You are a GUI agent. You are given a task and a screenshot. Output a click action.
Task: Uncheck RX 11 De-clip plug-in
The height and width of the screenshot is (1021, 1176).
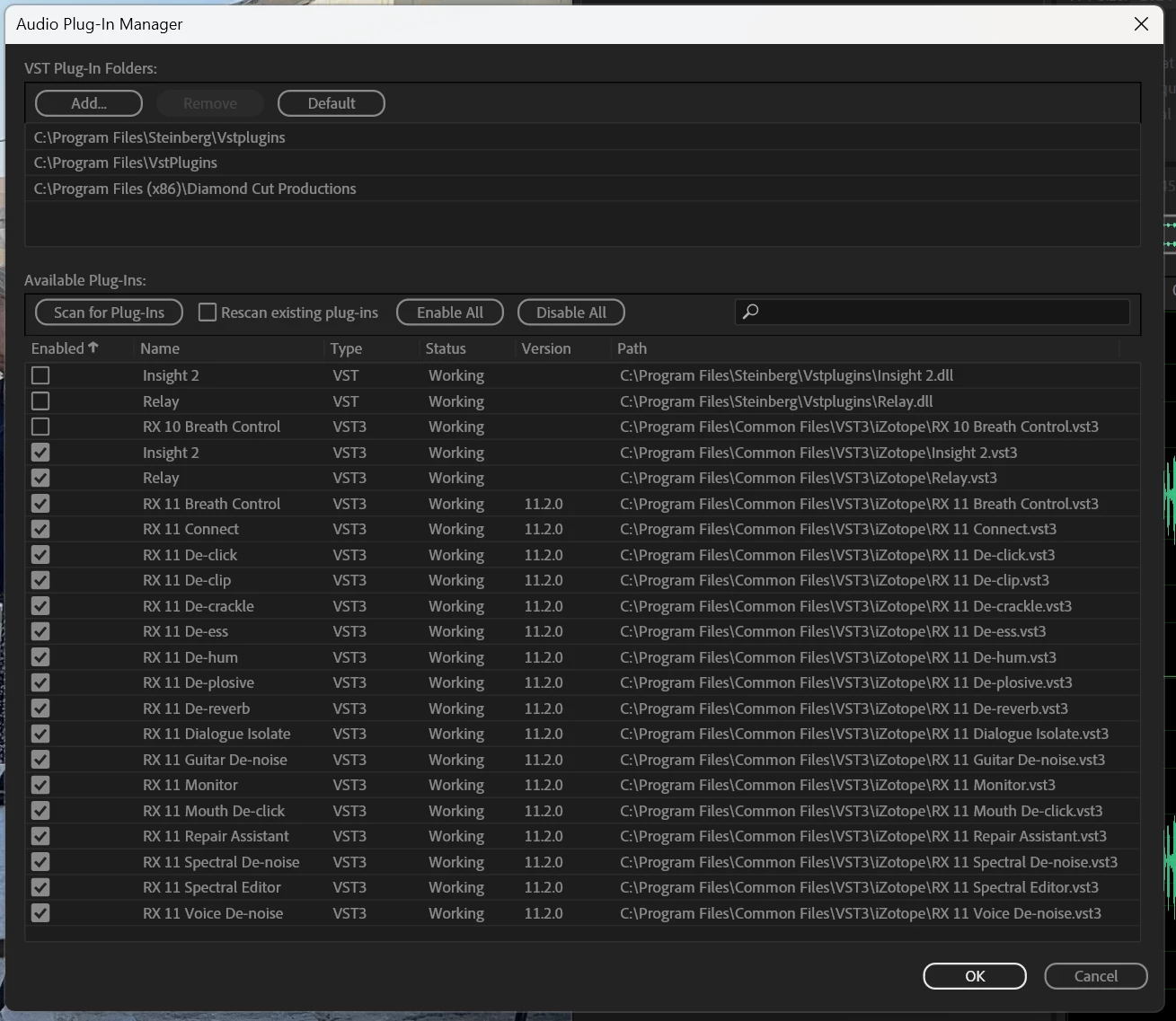(x=40, y=580)
